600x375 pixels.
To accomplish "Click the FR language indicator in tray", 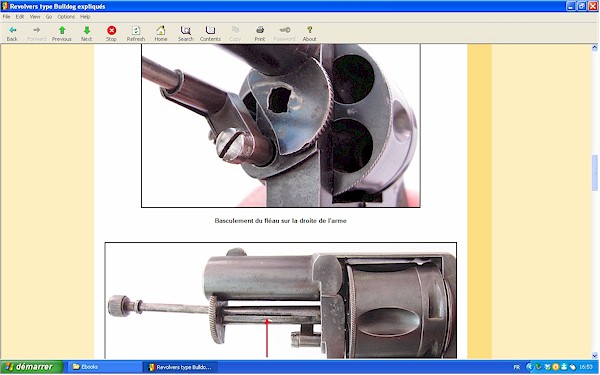I will (517, 367).
